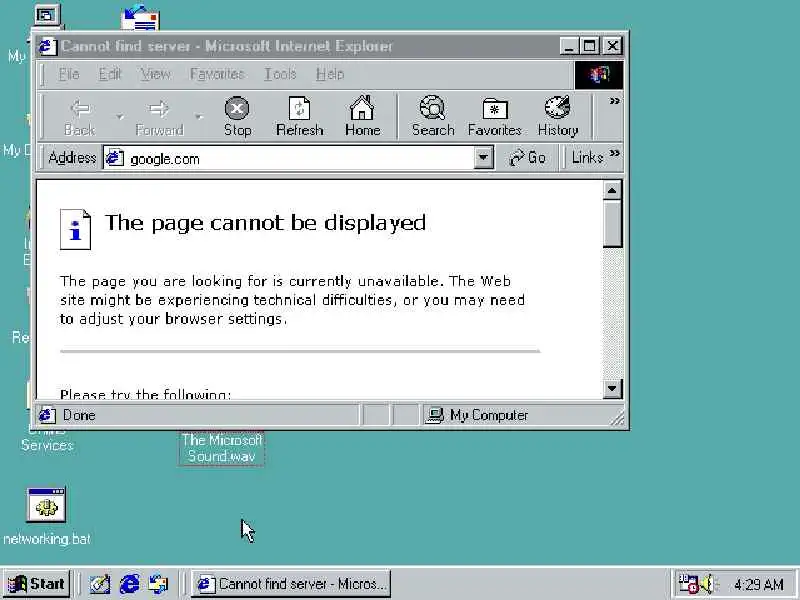Open the Forward history dropdown arrow
Screen dimensions: 800x600
[x=198, y=117]
